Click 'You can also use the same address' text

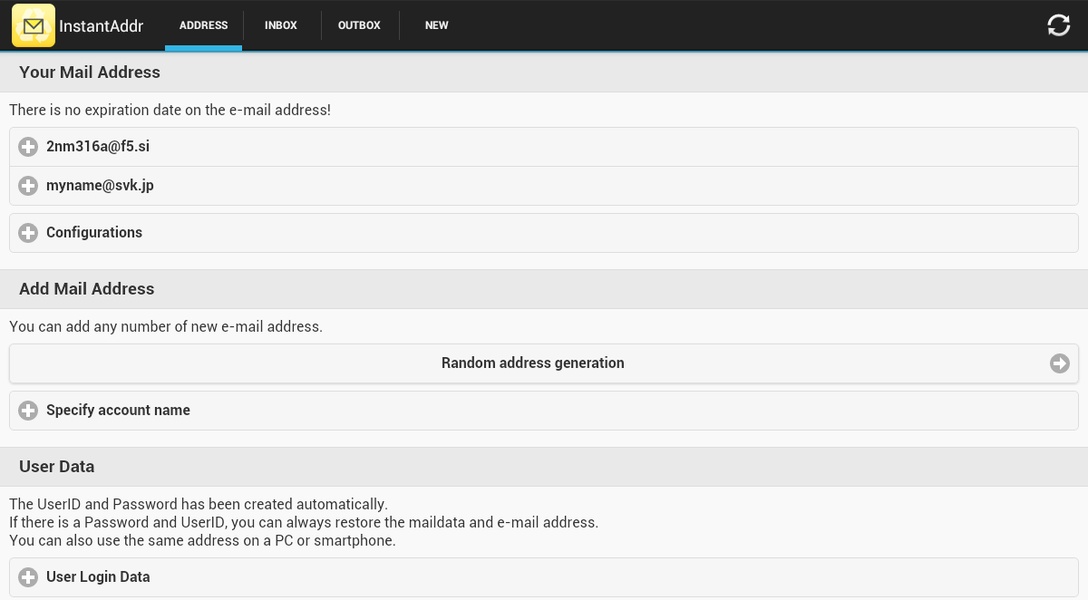pos(203,540)
